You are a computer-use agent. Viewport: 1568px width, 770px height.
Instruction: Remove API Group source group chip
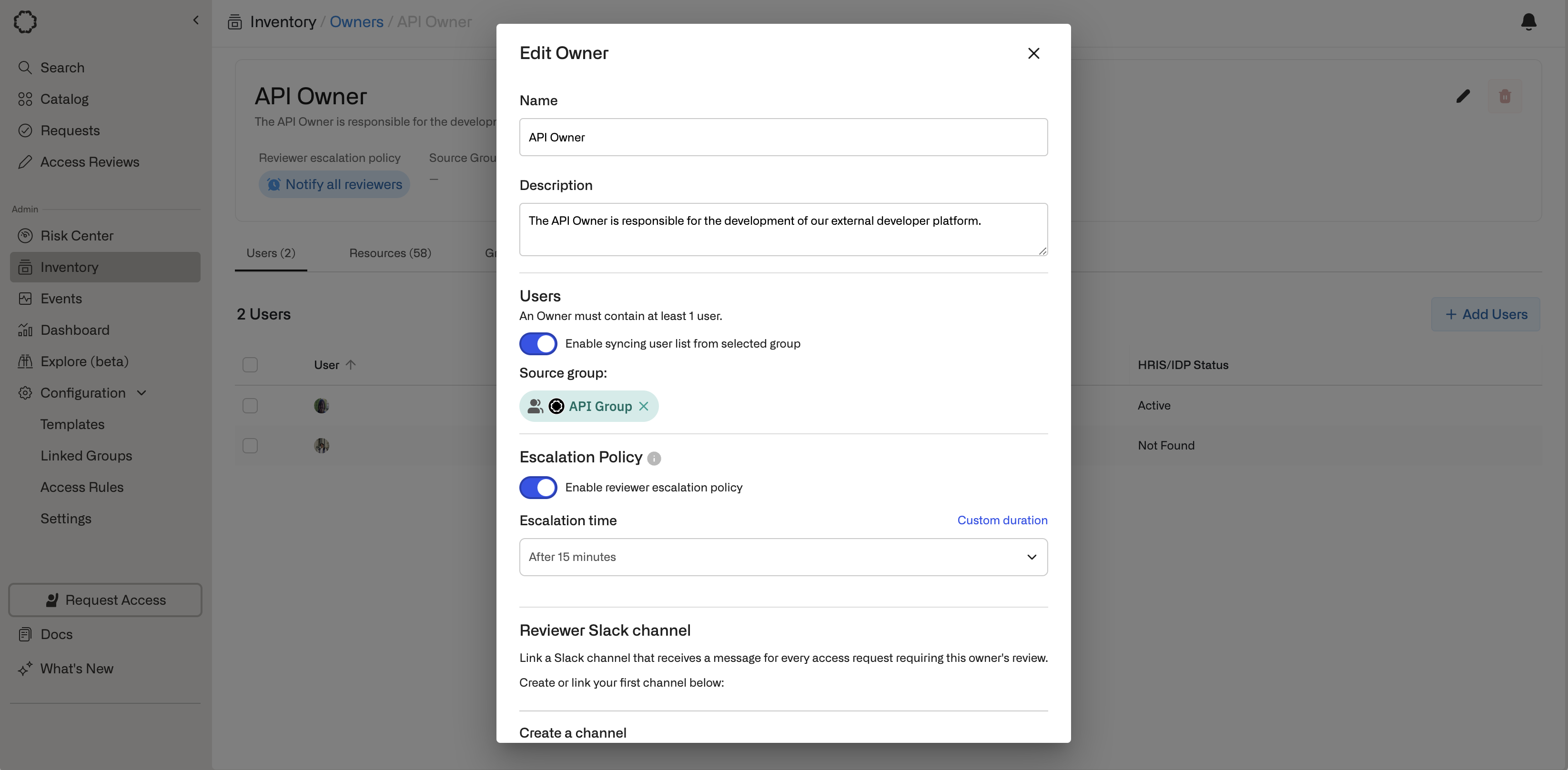(643, 406)
